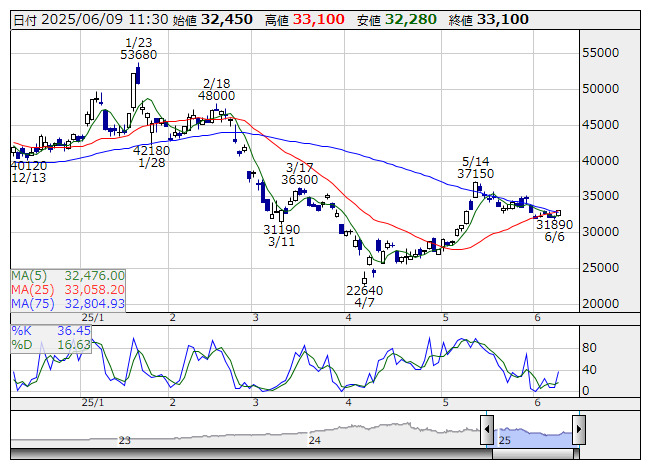This screenshot has width=653, height=470.
Task: Click the 2/18 peak label 48000
Action: coord(216,95)
